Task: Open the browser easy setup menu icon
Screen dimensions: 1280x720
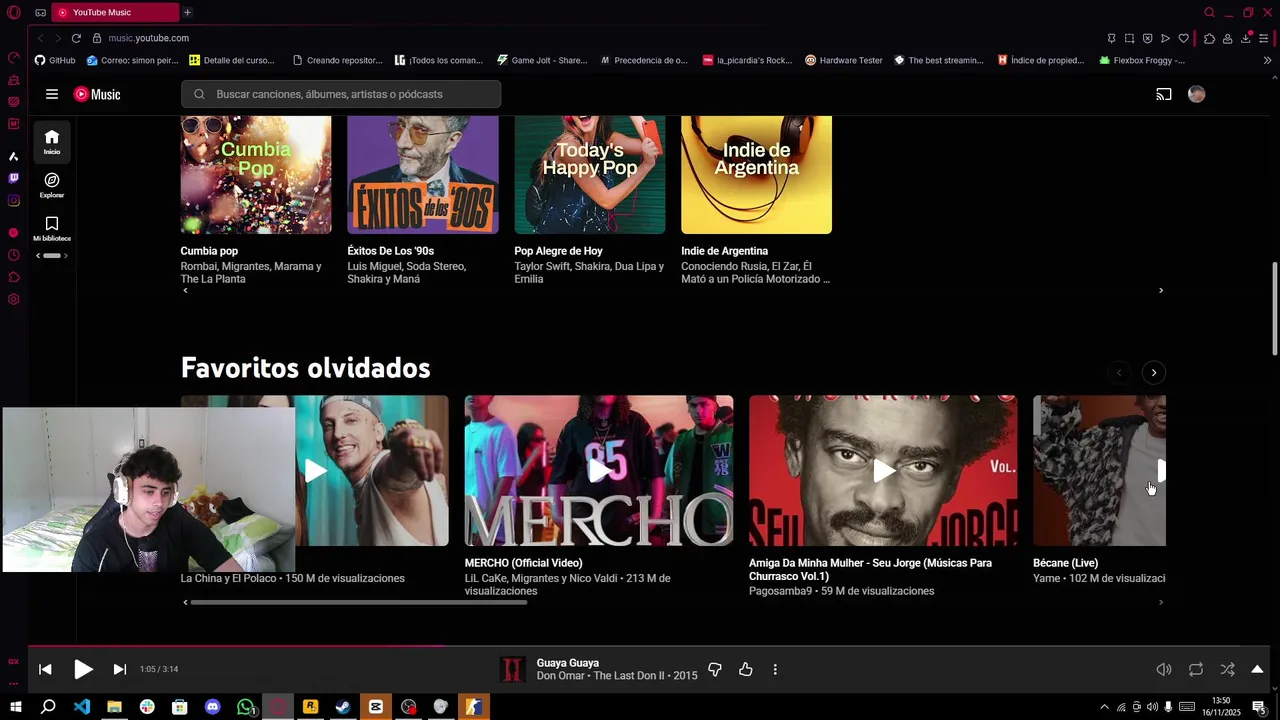Action: click(x=1264, y=38)
